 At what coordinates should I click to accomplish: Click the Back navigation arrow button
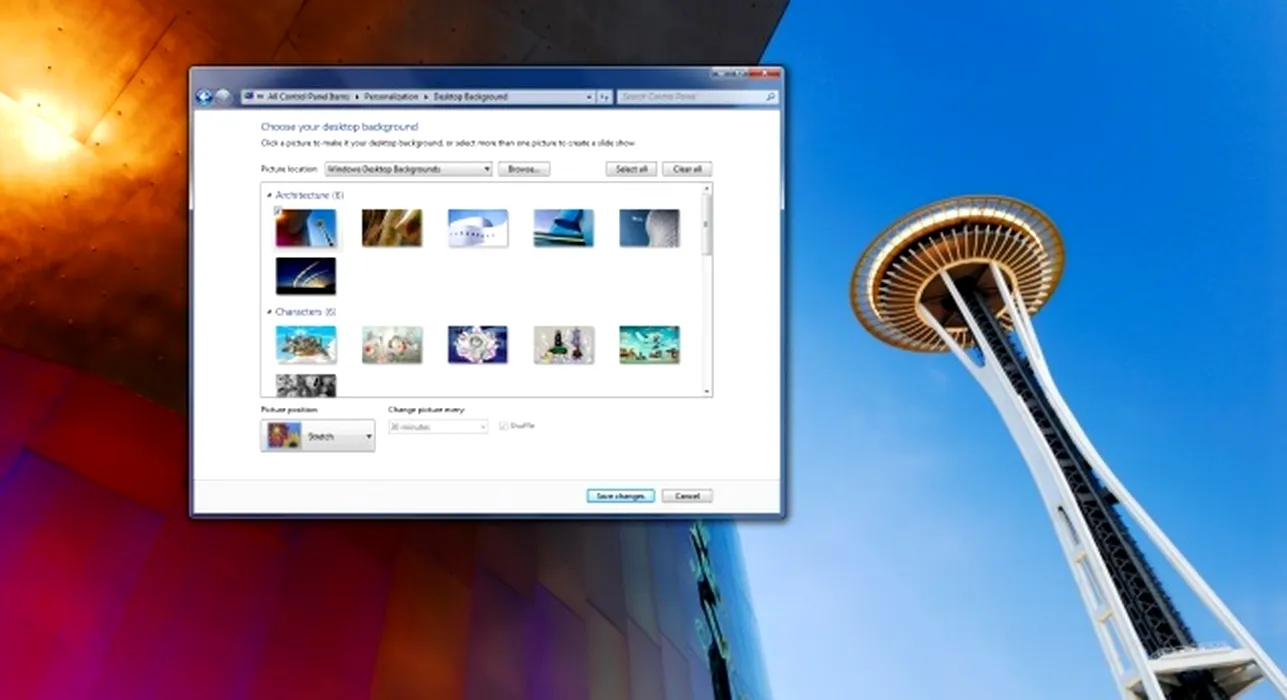tap(205, 97)
